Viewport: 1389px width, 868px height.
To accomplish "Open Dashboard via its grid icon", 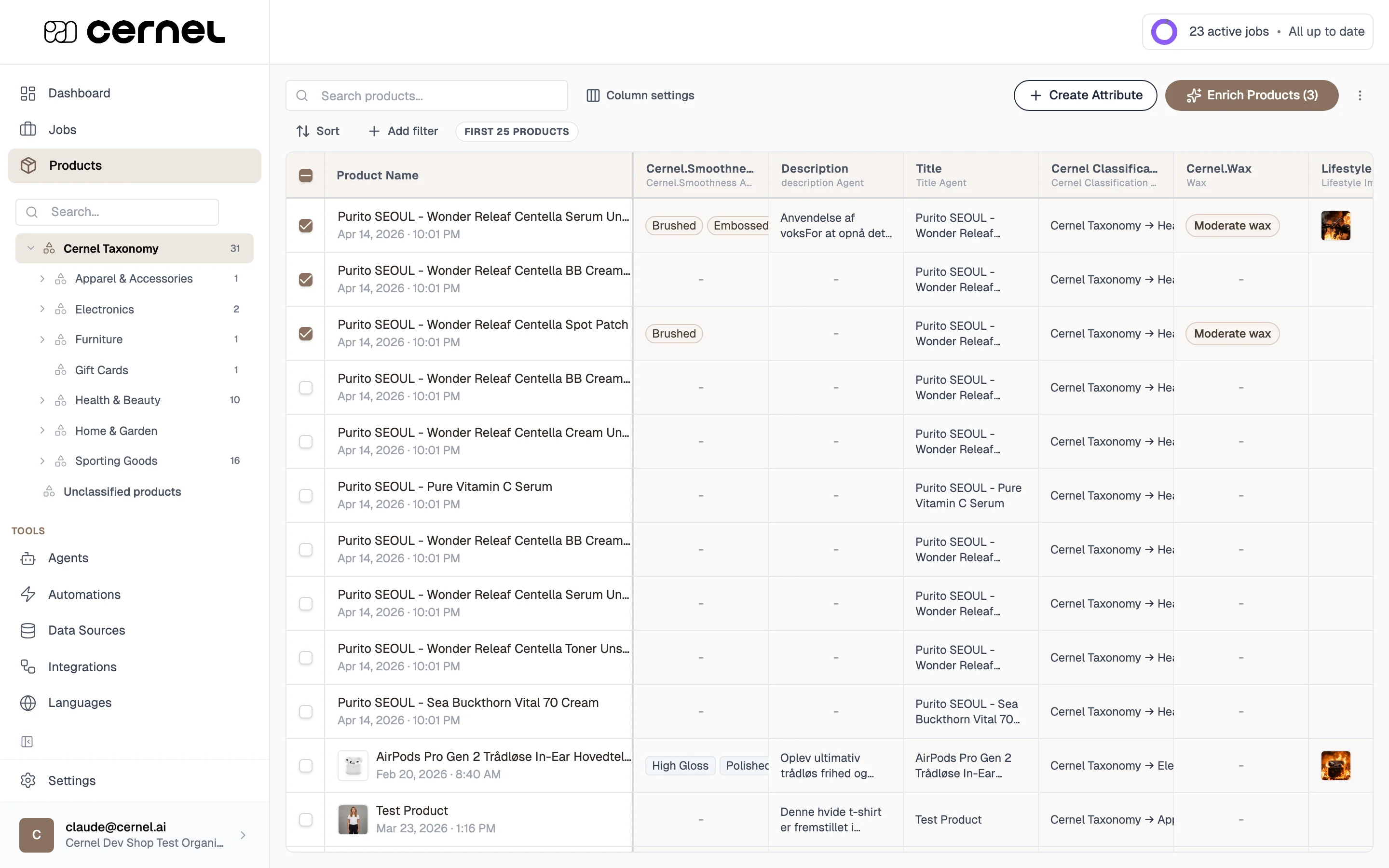I will pos(27,93).
